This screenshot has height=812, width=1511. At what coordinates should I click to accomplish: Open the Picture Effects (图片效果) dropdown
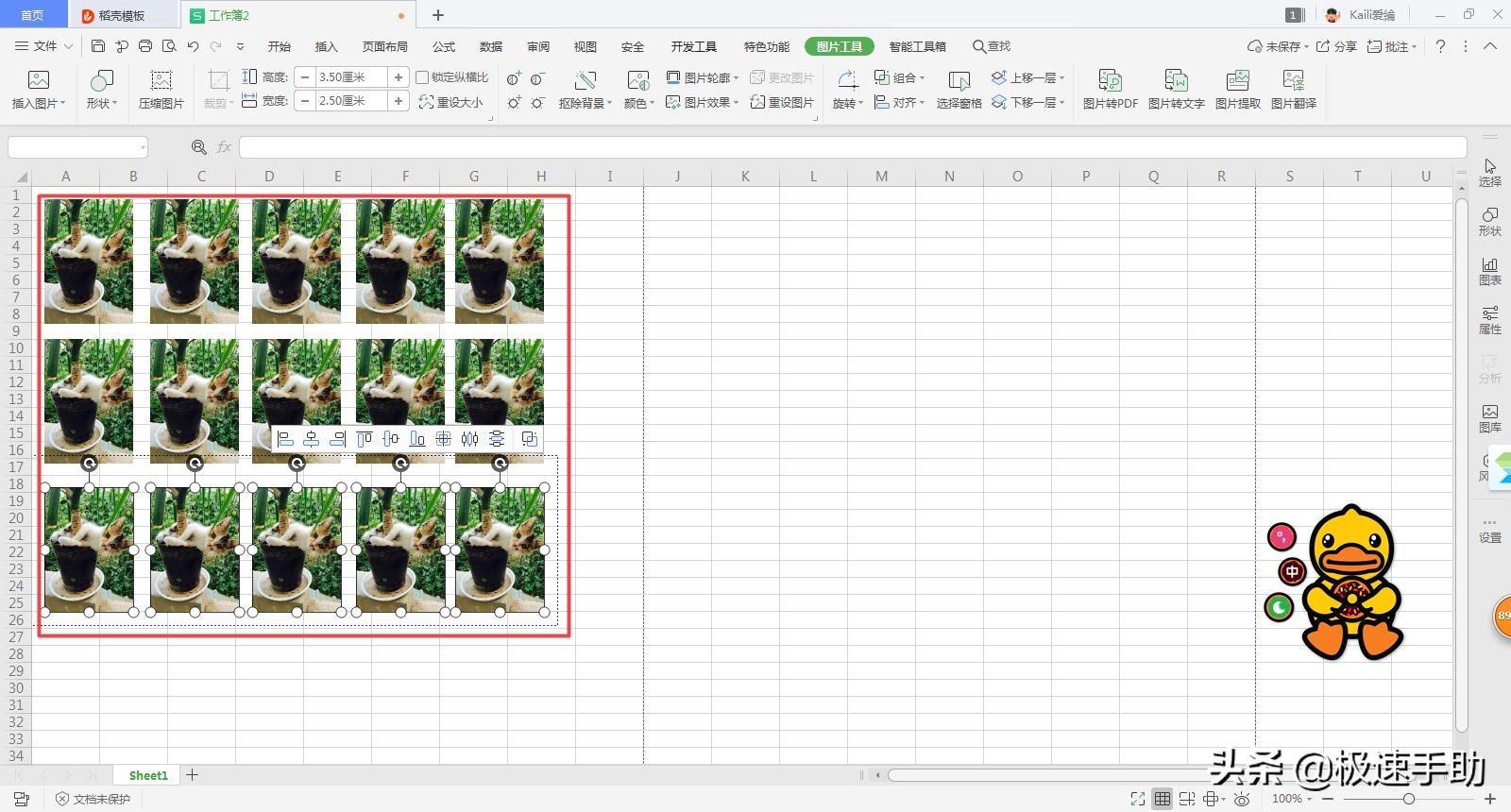coord(702,102)
